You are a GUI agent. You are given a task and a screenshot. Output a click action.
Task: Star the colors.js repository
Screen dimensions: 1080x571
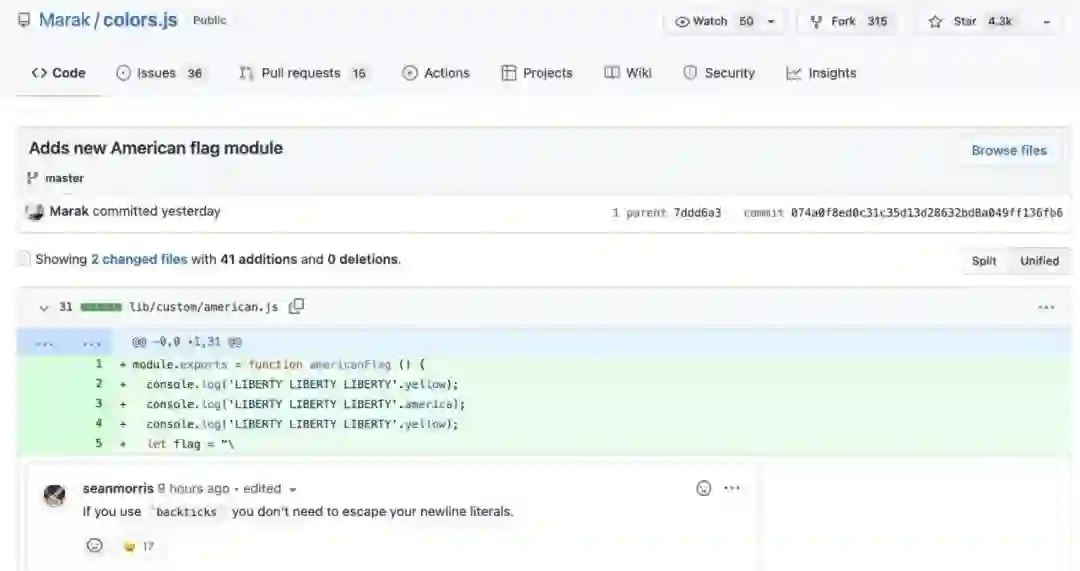coord(953,21)
